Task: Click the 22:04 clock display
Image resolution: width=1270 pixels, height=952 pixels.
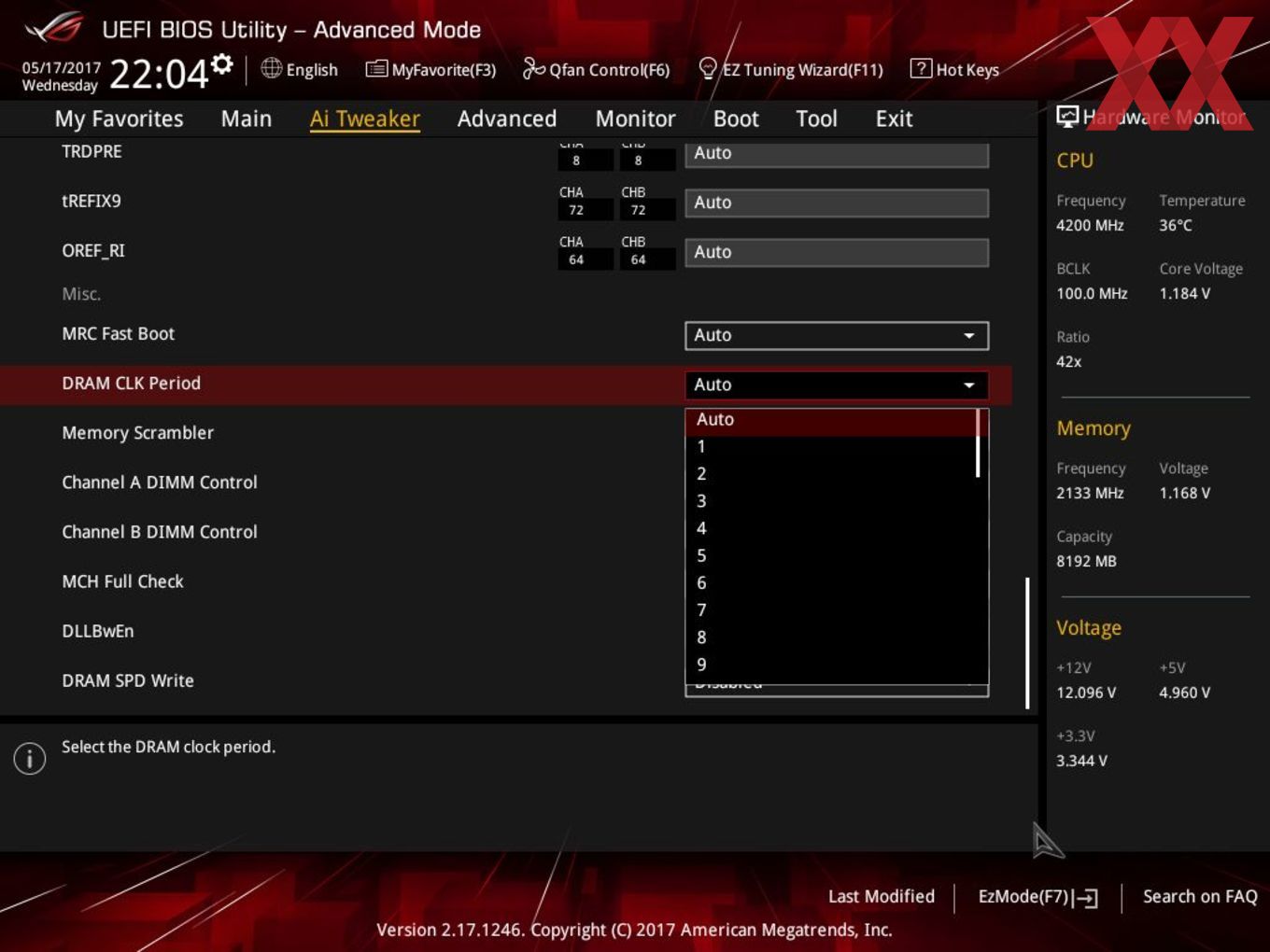Action: point(159,74)
